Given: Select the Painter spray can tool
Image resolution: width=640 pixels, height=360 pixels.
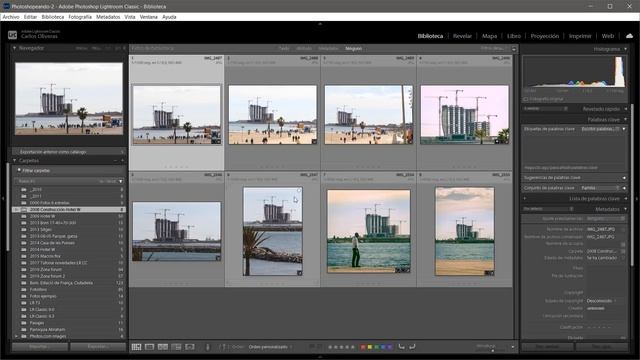Looking at the screenshot, I should [207, 347].
